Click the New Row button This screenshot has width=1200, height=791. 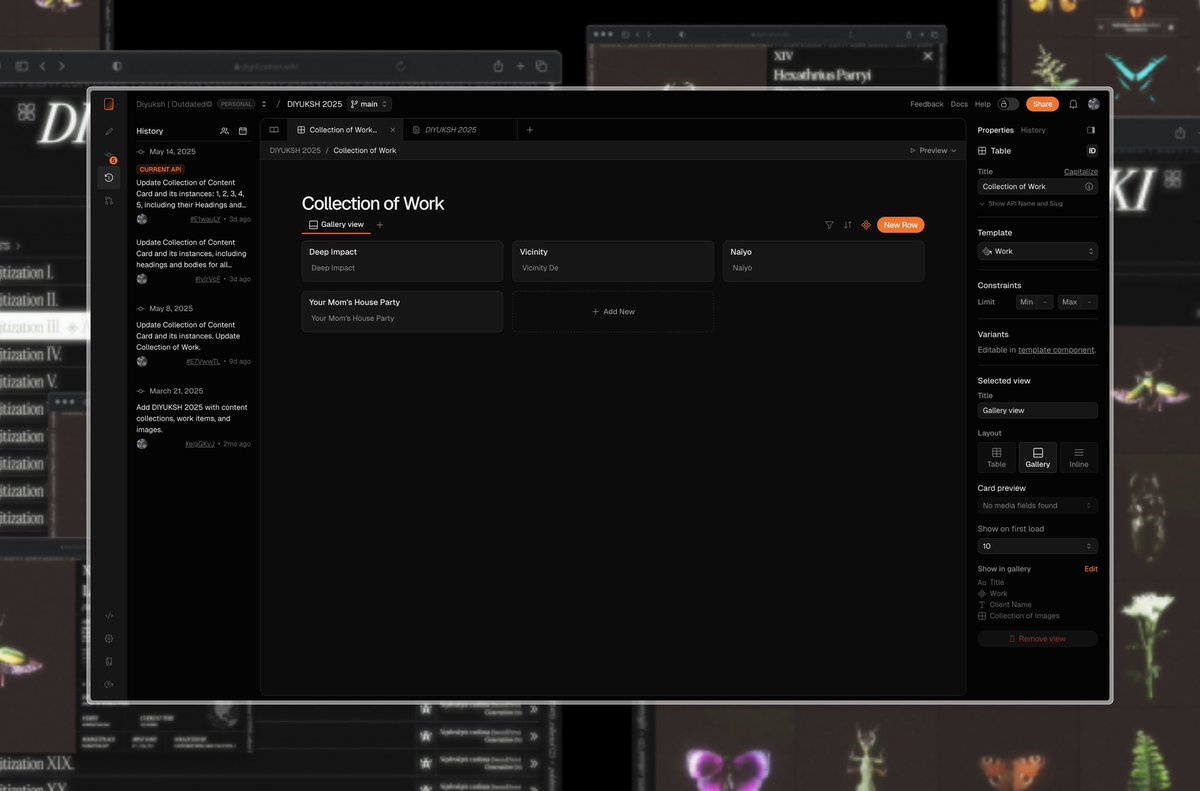coord(901,225)
